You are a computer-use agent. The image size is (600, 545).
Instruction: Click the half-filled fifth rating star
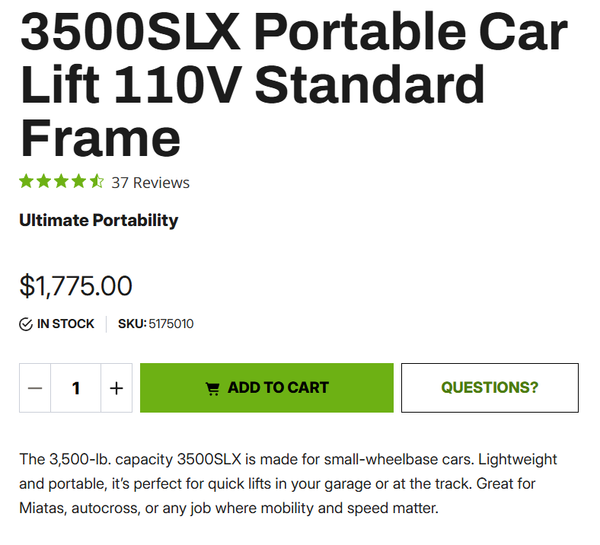point(96,182)
